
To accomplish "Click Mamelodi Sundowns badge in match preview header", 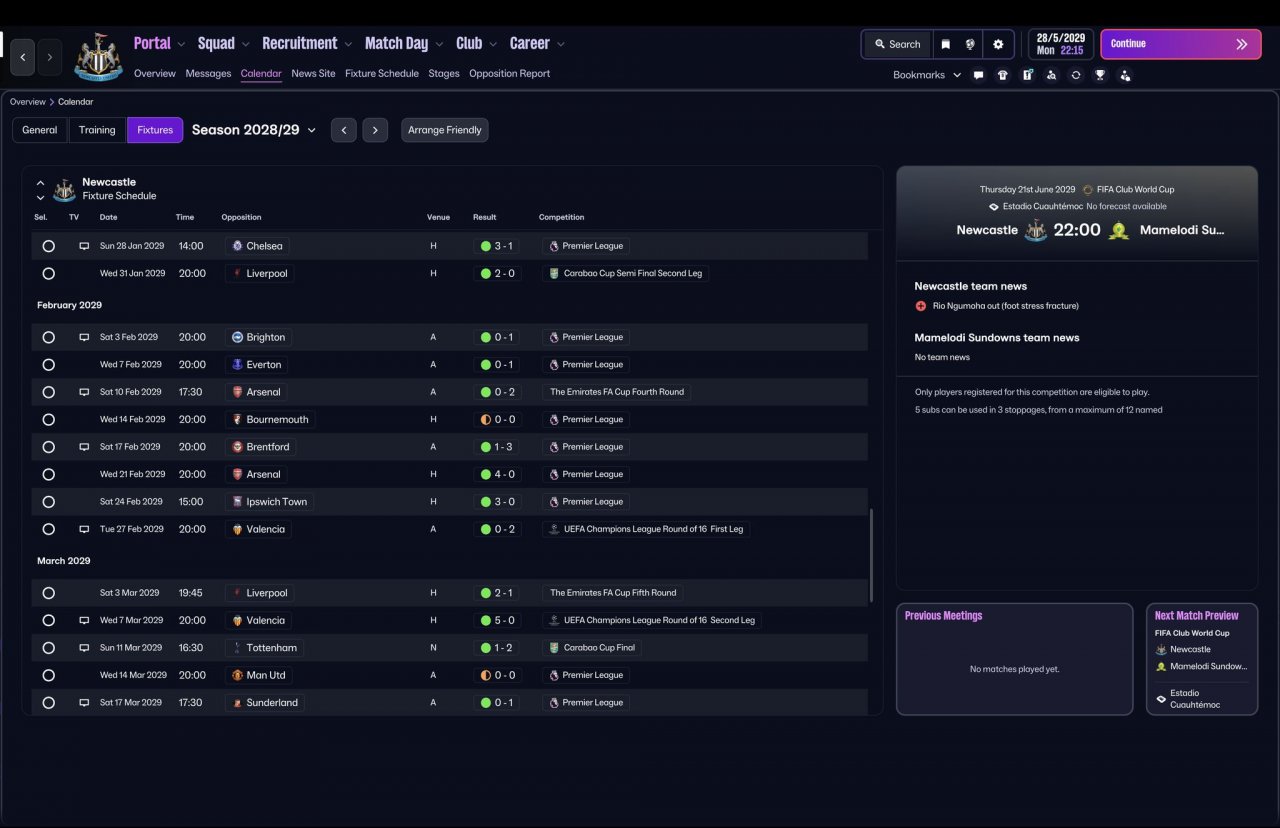I will coord(1118,230).
